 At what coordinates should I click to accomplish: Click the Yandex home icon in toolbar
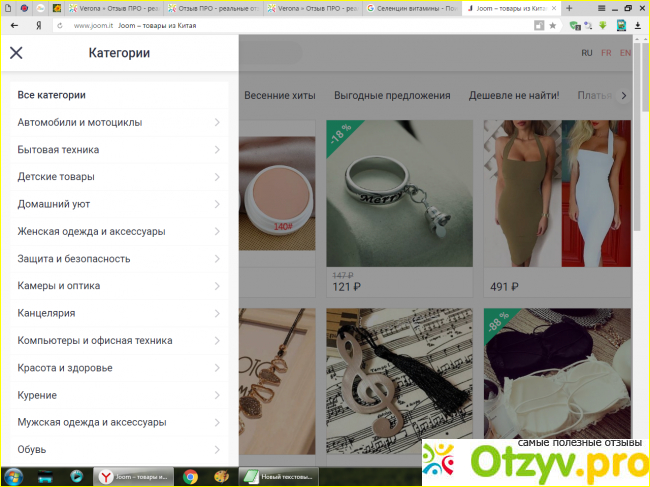point(38,24)
